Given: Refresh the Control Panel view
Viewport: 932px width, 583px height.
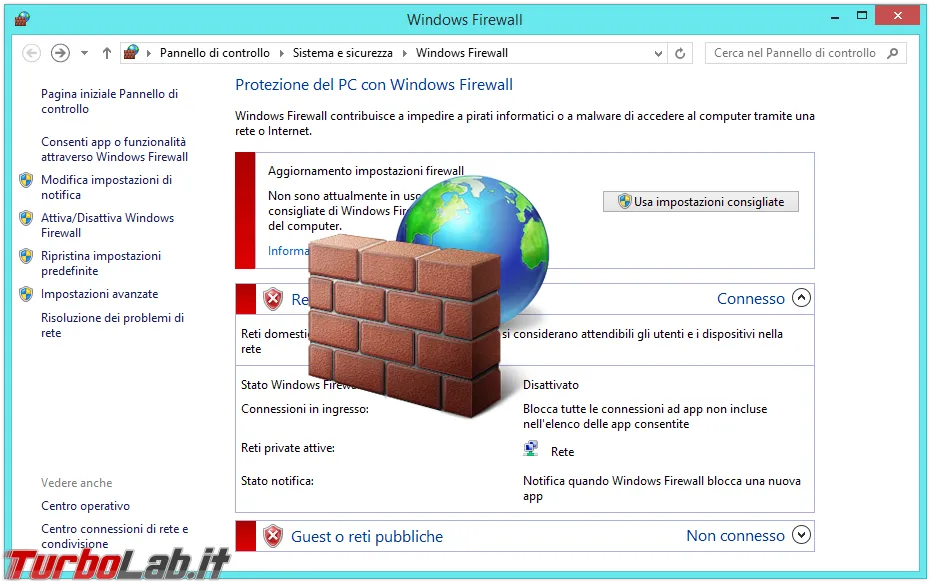Looking at the screenshot, I should click(x=680, y=53).
